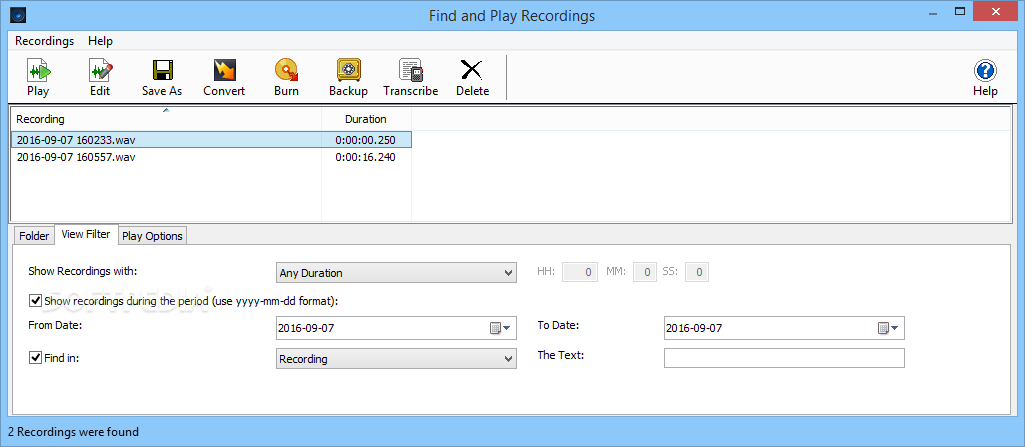The height and width of the screenshot is (447, 1025).
Task: Toggle Show recordings during the period checkbox
Action: (x=35, y=301)
